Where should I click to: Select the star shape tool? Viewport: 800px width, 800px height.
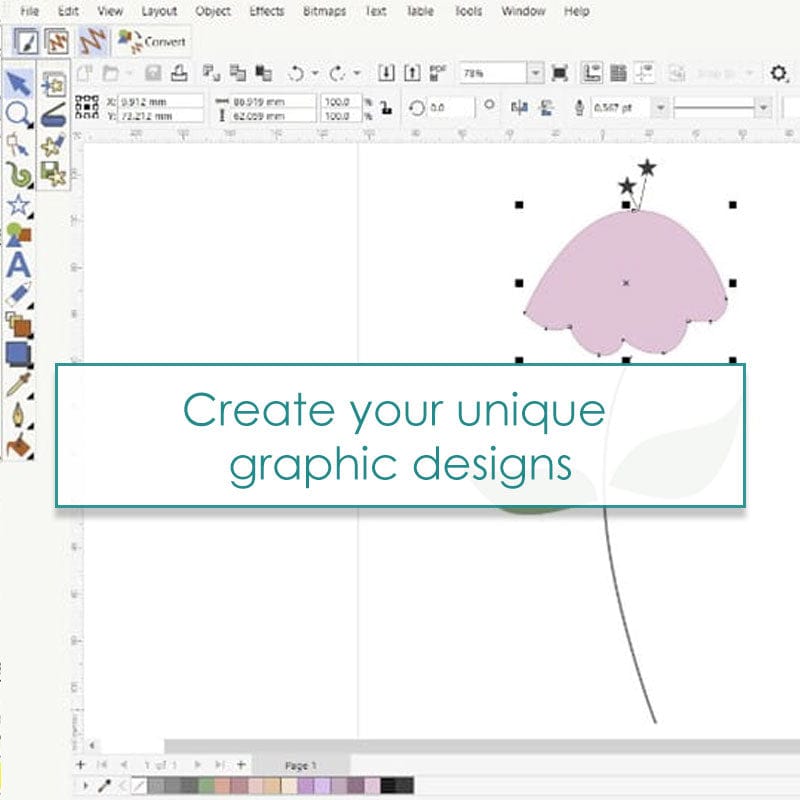[18, 206]
